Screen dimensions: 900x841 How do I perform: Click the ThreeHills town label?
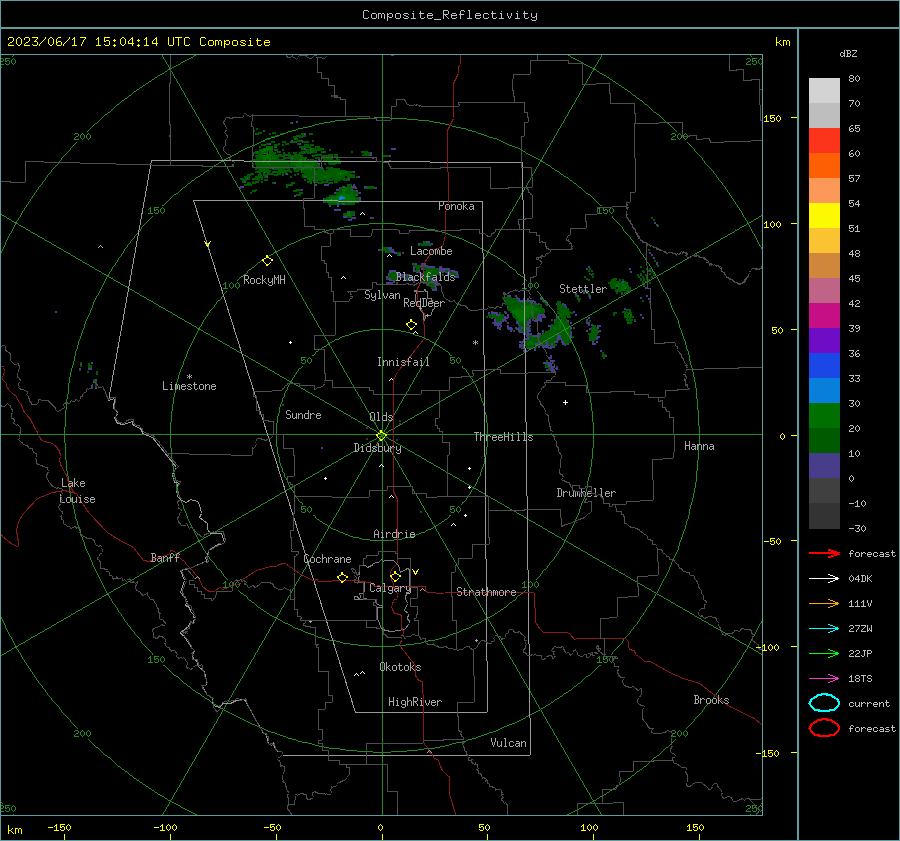click(x=503, y=437)
